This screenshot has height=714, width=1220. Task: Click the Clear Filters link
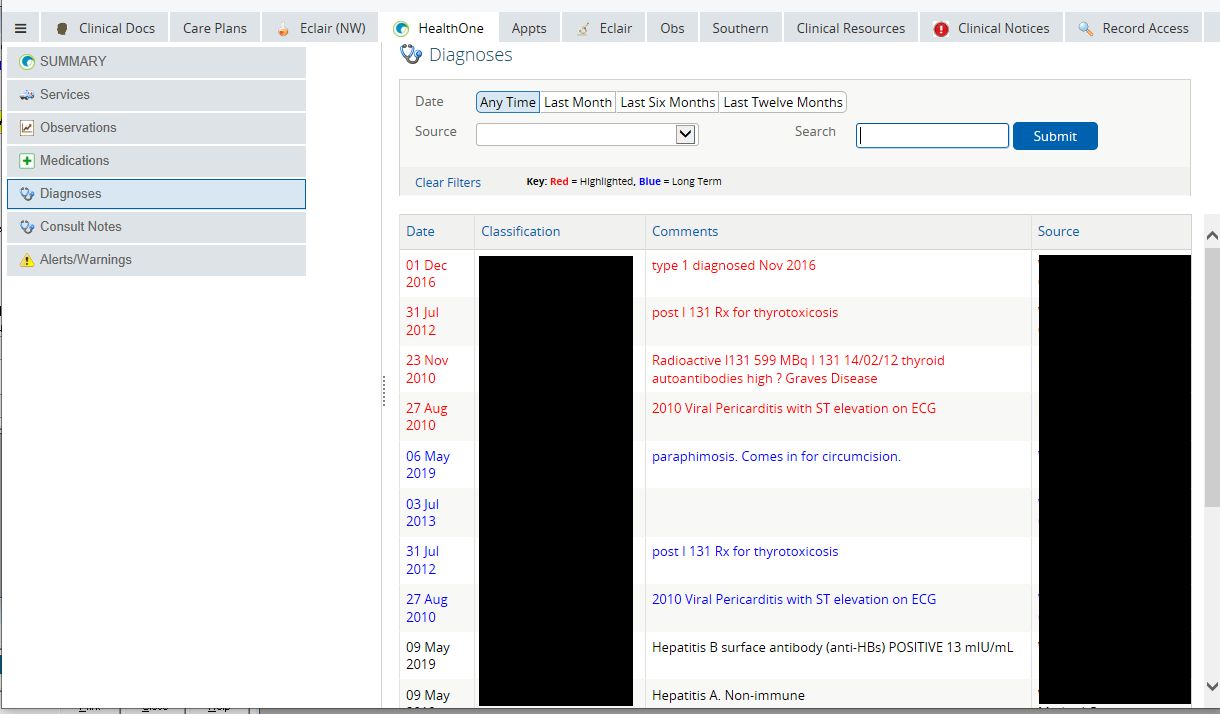[x=448, y=182]
